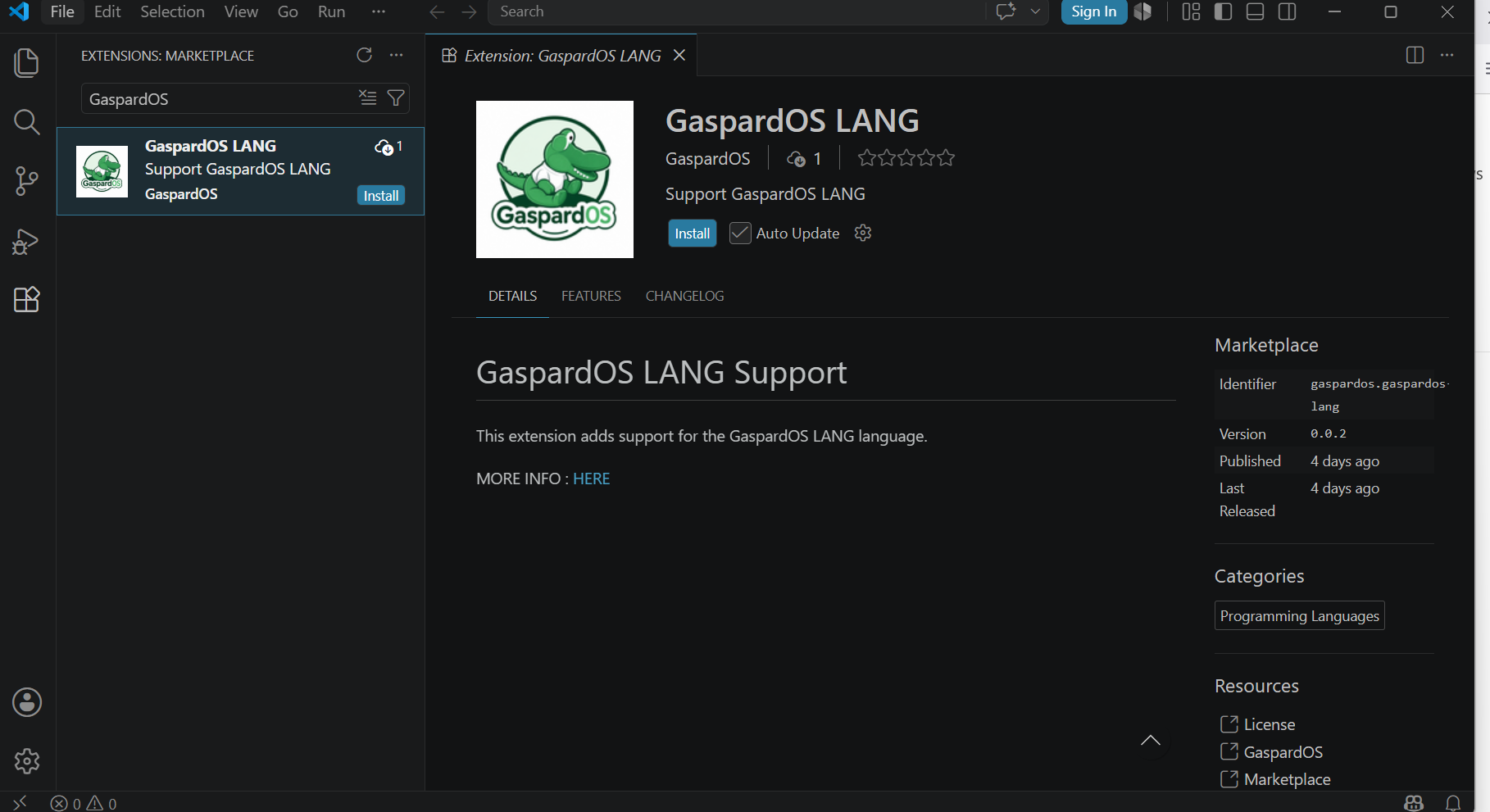
Task: Close the Extension: GaspardOS LANG tab
Action: (679, 55)
